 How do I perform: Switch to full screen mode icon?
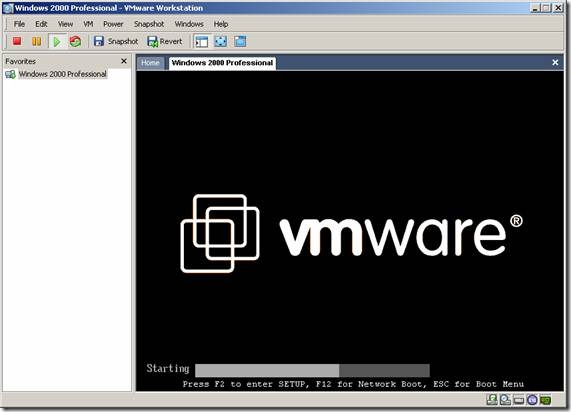pos(221,41)
